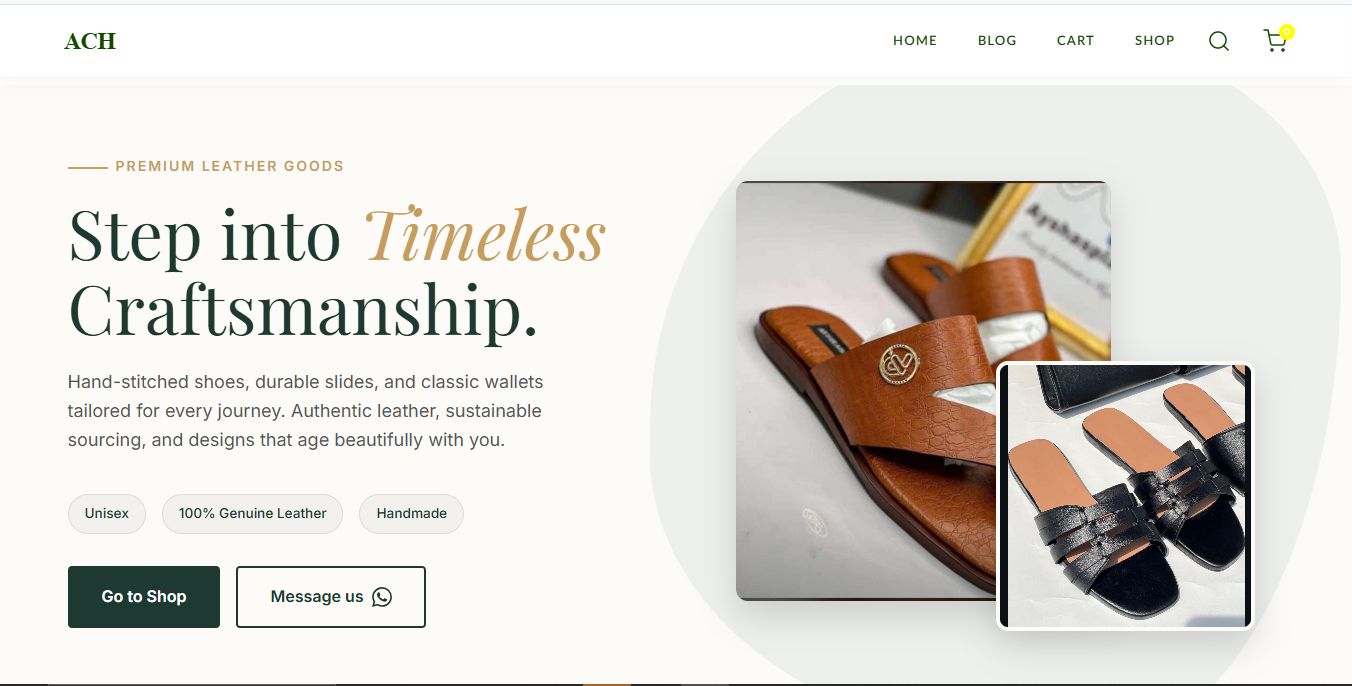Click the PREMIUM LEATHER GOODS label
Image resolution: width=1352 pixels, height=686 pixels.
[x=229, y=166]
